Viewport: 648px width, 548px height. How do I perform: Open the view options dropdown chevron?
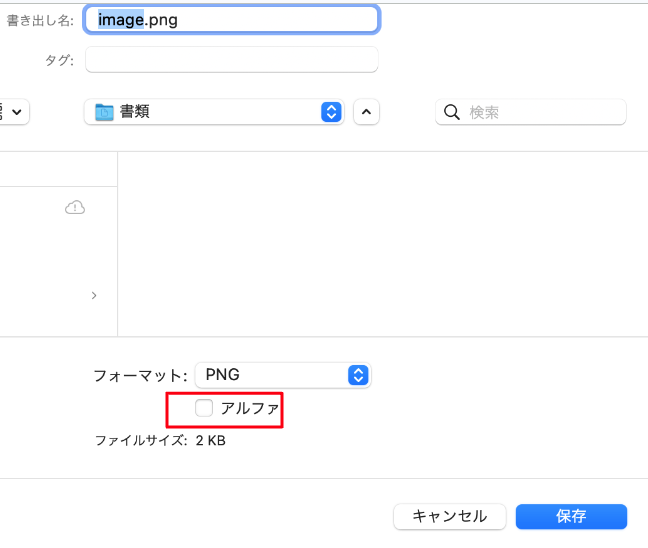coord(17,112)
